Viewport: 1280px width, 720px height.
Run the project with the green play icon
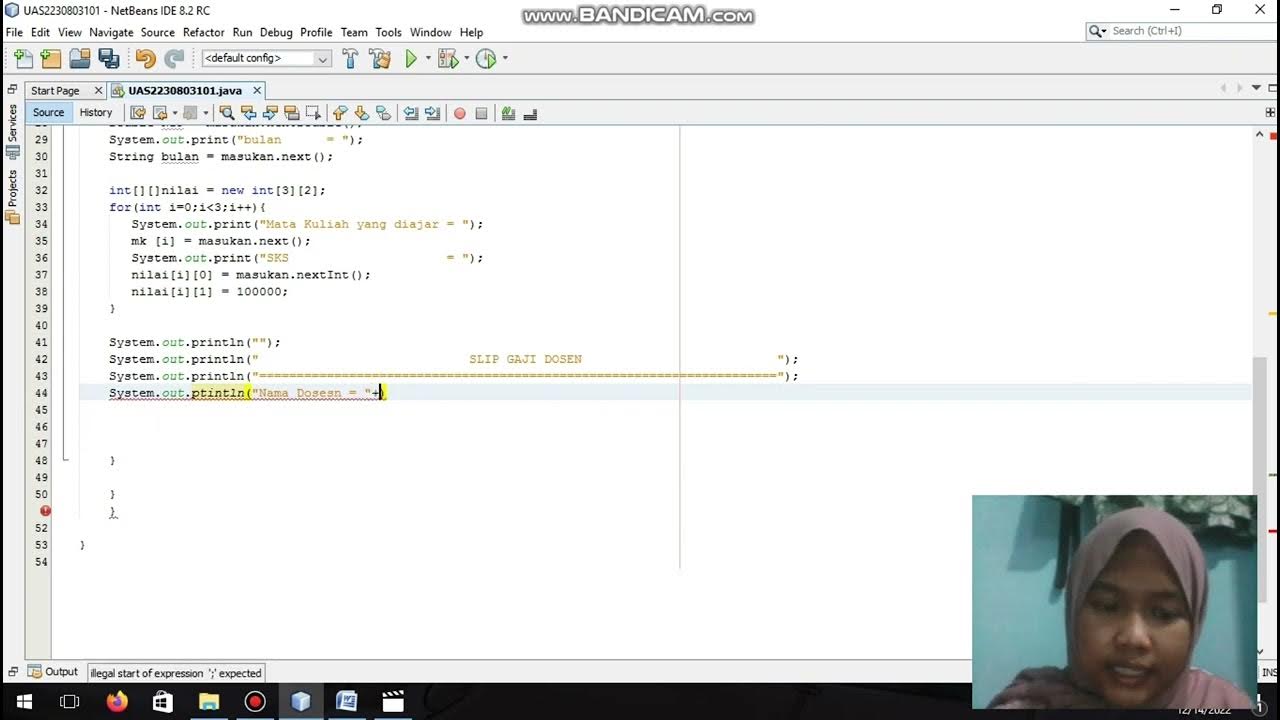411,59
